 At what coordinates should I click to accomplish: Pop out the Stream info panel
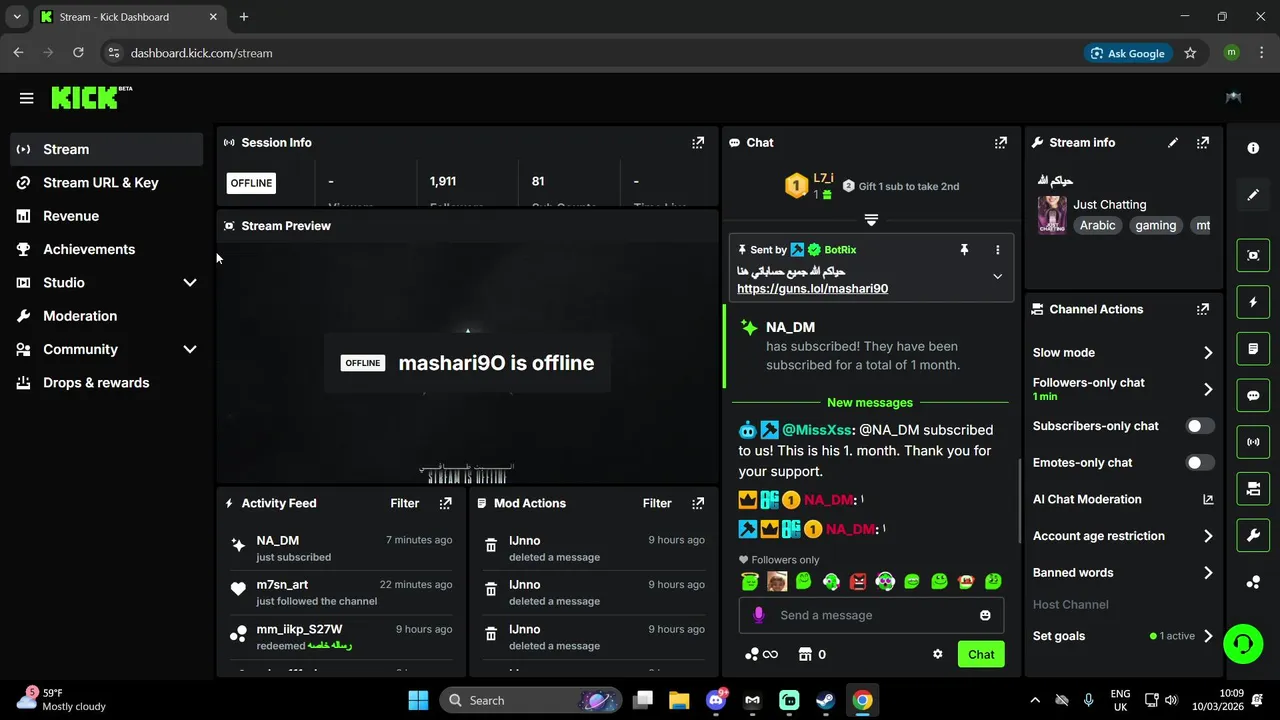coord(1203,143)
